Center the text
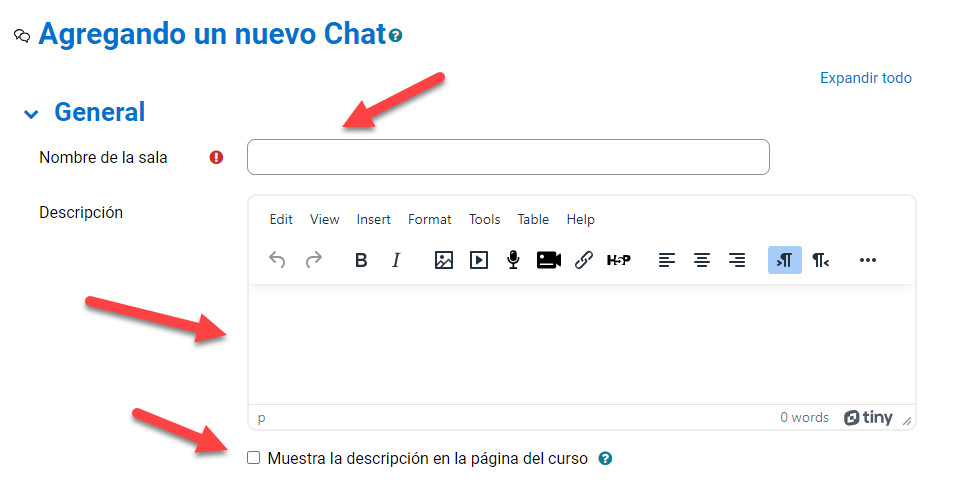This screenshot has height=490, width=959. (702, 260)
